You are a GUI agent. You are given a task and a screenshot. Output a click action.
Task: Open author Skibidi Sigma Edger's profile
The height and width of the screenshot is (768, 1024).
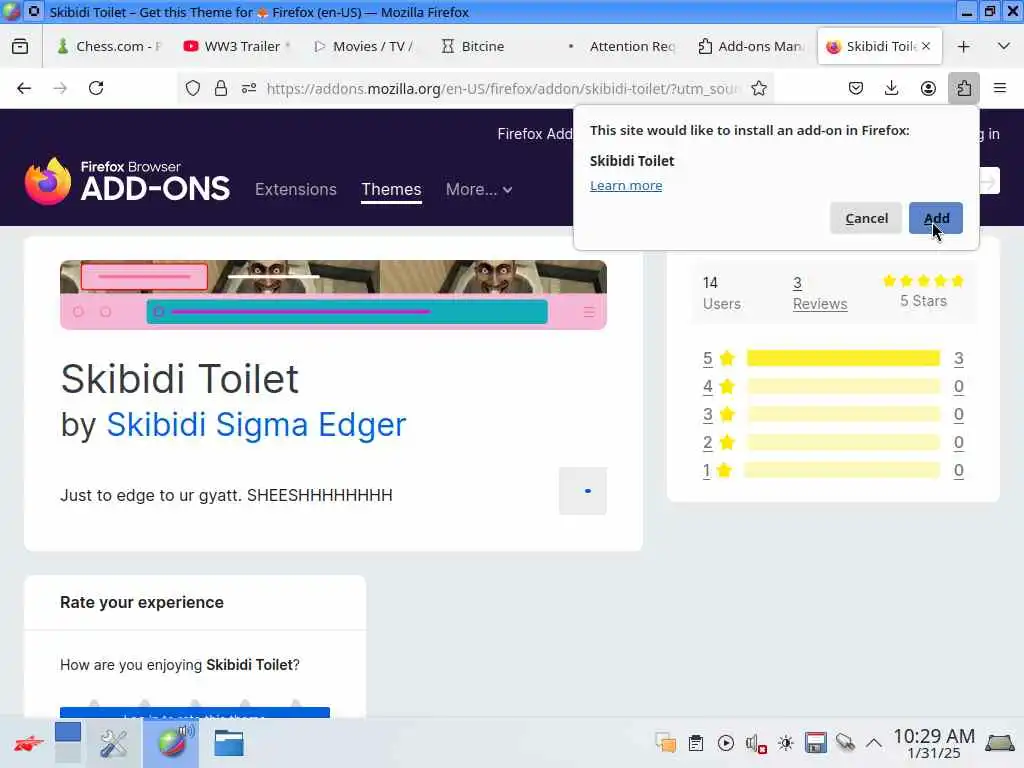(x=256, y=424)
